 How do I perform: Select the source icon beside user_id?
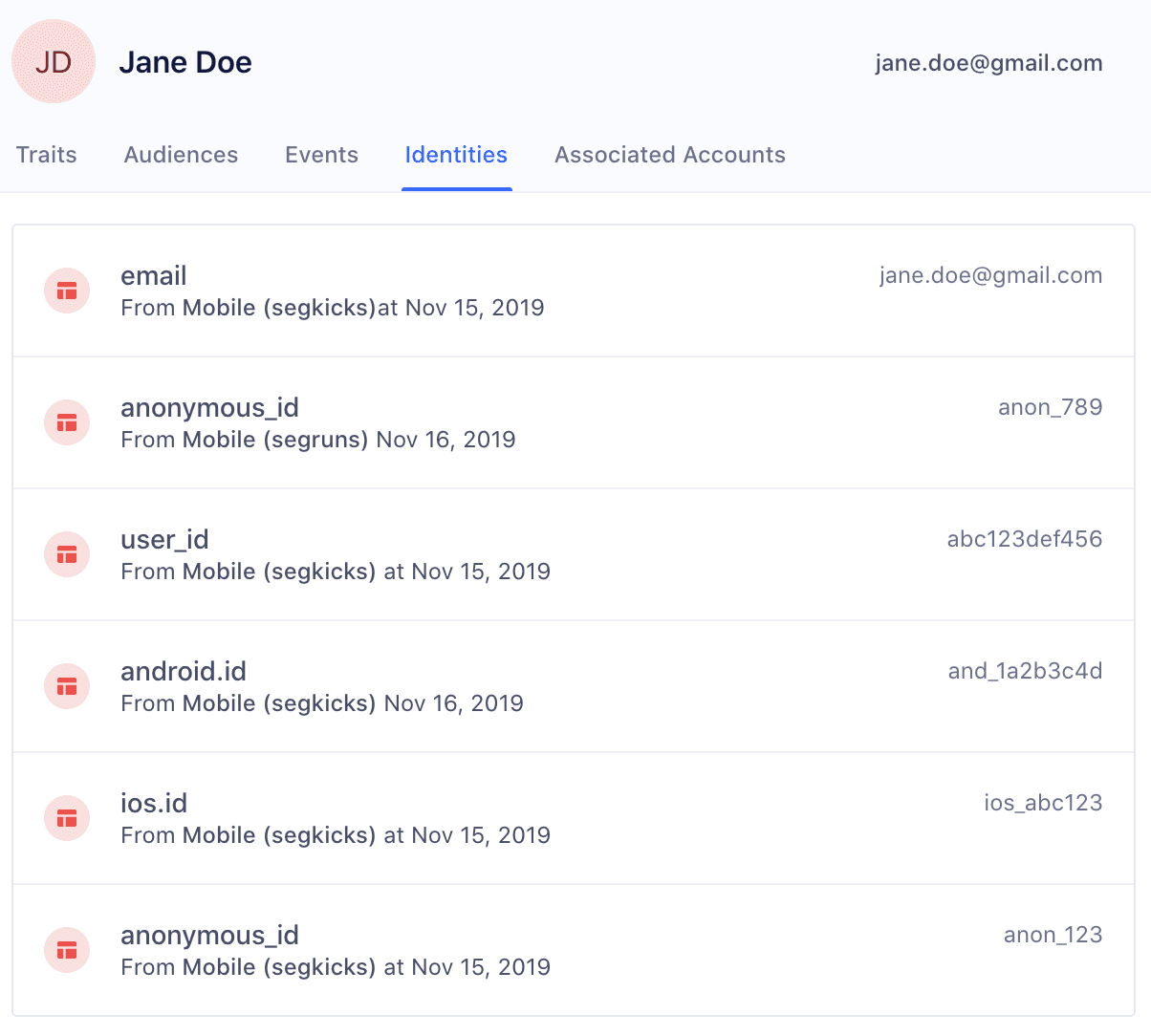click(x=66, y=553)
